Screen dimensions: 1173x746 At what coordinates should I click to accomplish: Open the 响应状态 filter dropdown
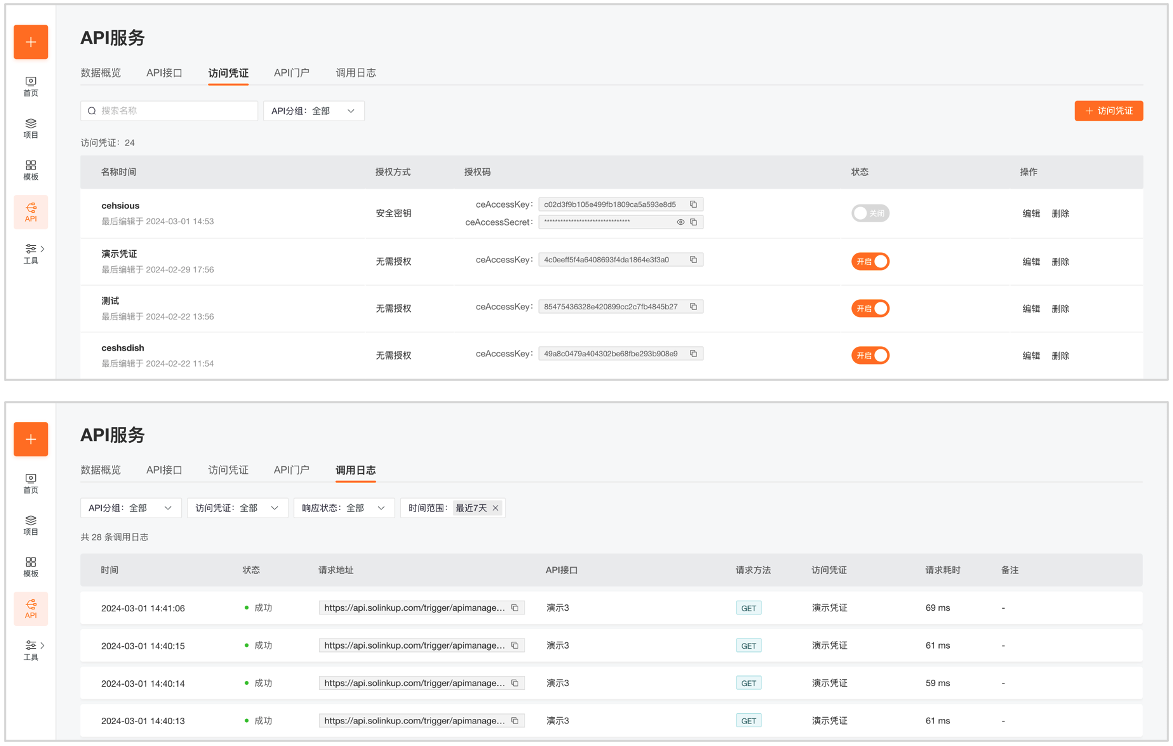tap(343, 508)
